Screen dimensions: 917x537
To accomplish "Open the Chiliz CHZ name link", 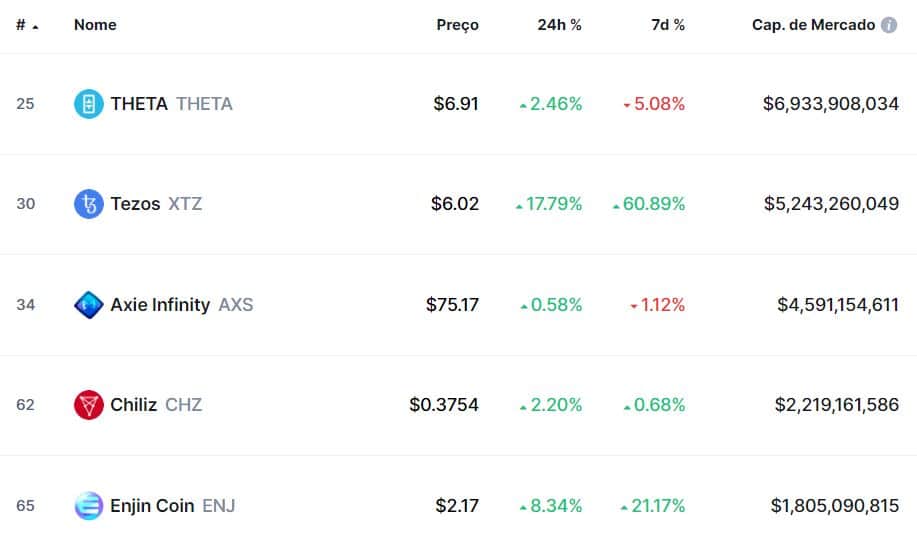I will click(x=156, y=405).
